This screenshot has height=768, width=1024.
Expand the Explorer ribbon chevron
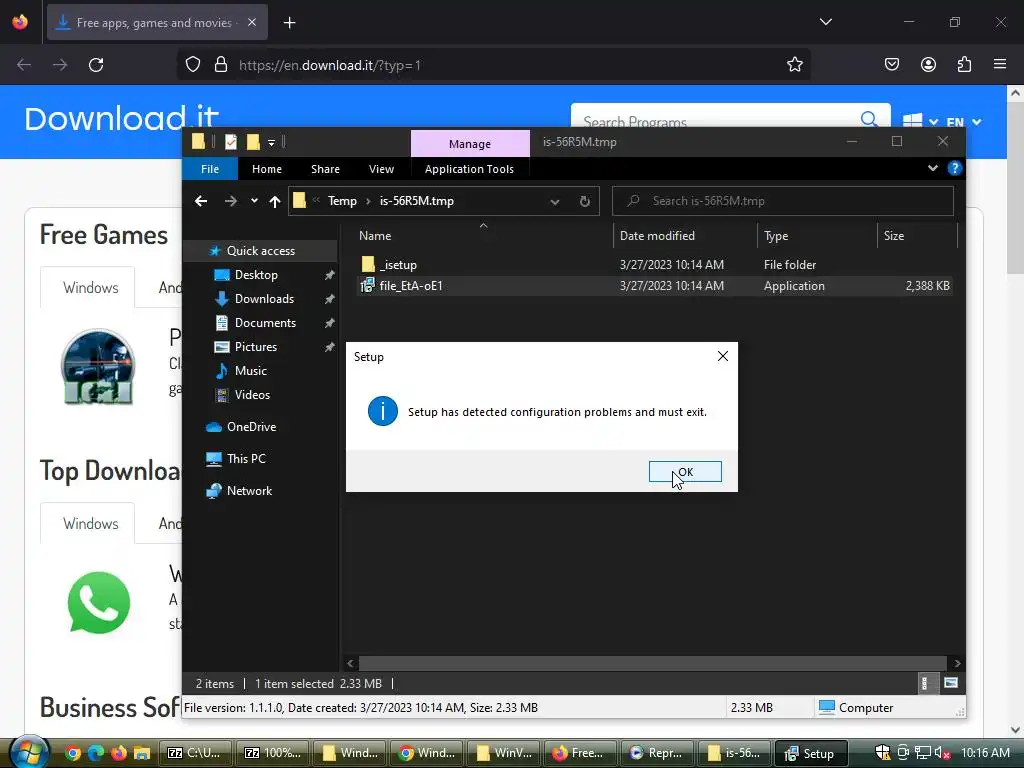pyautogui.click(x=933, y=168)
